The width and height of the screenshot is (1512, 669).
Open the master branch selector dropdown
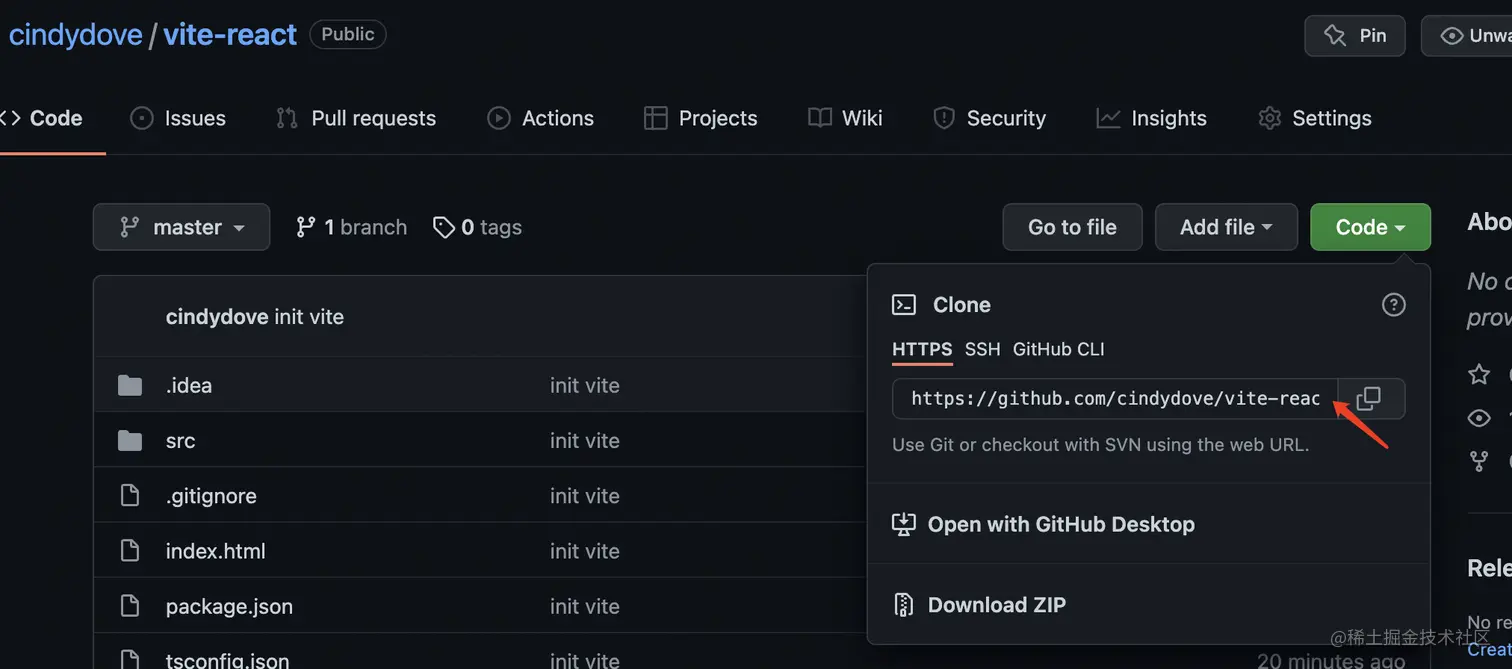click(181, 227)
